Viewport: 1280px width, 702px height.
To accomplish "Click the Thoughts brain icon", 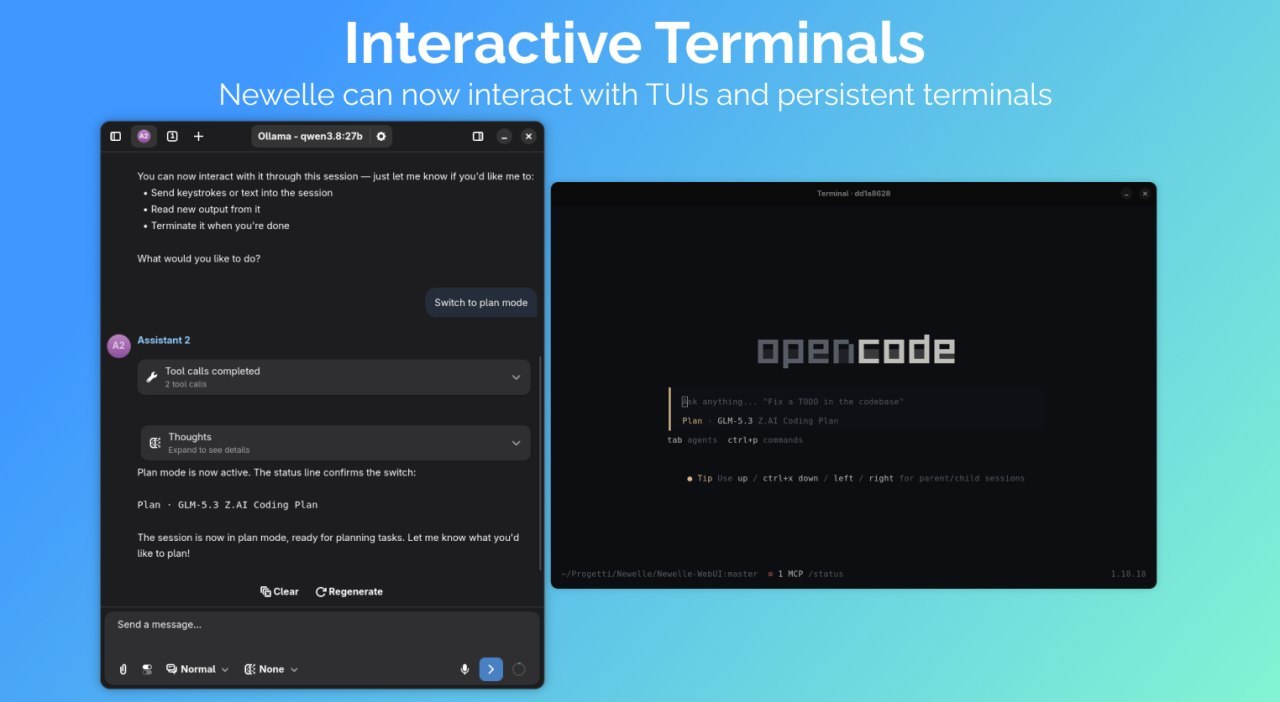I will click(155, 443).
